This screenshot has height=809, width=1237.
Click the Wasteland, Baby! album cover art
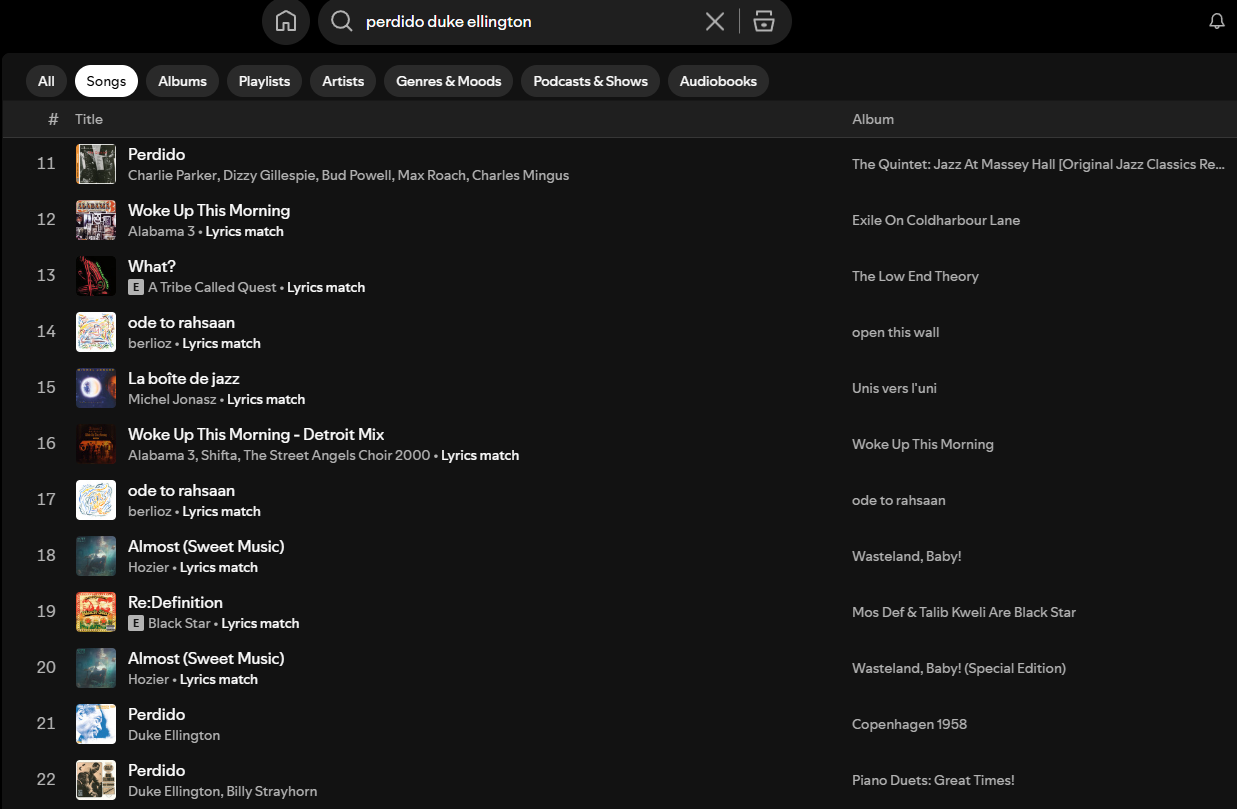[x=96, y=556]
